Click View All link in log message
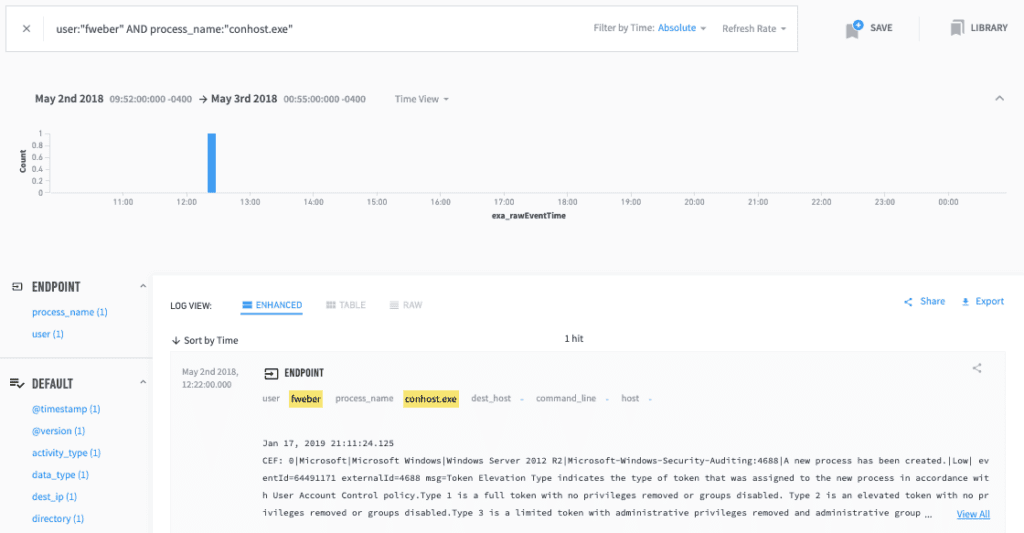 [973, 514]
